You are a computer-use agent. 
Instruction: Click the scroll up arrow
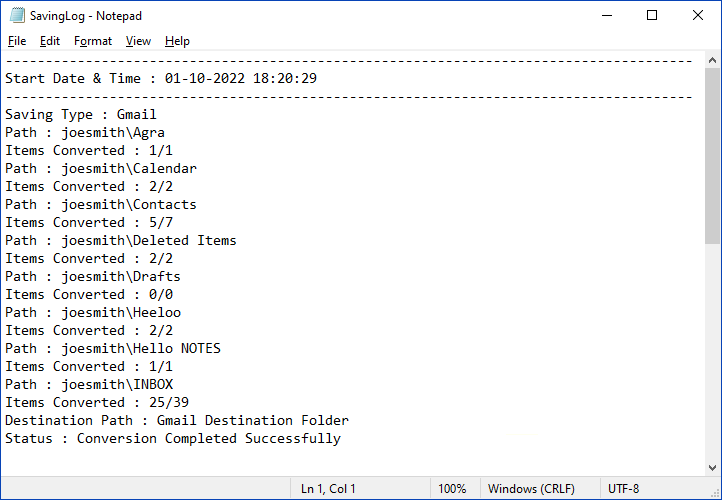(712, 60)
